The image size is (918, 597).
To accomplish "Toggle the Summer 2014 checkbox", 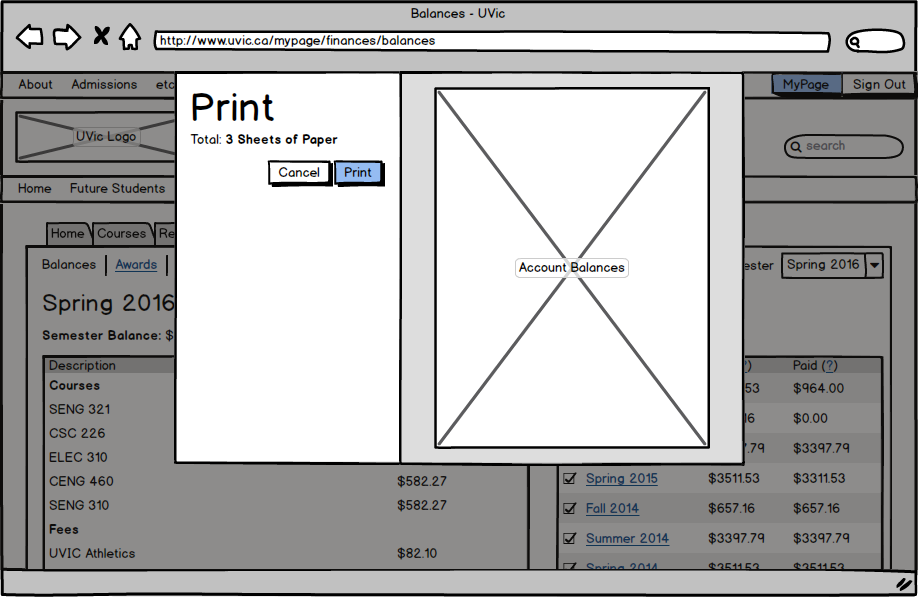I will click(570, 538).
